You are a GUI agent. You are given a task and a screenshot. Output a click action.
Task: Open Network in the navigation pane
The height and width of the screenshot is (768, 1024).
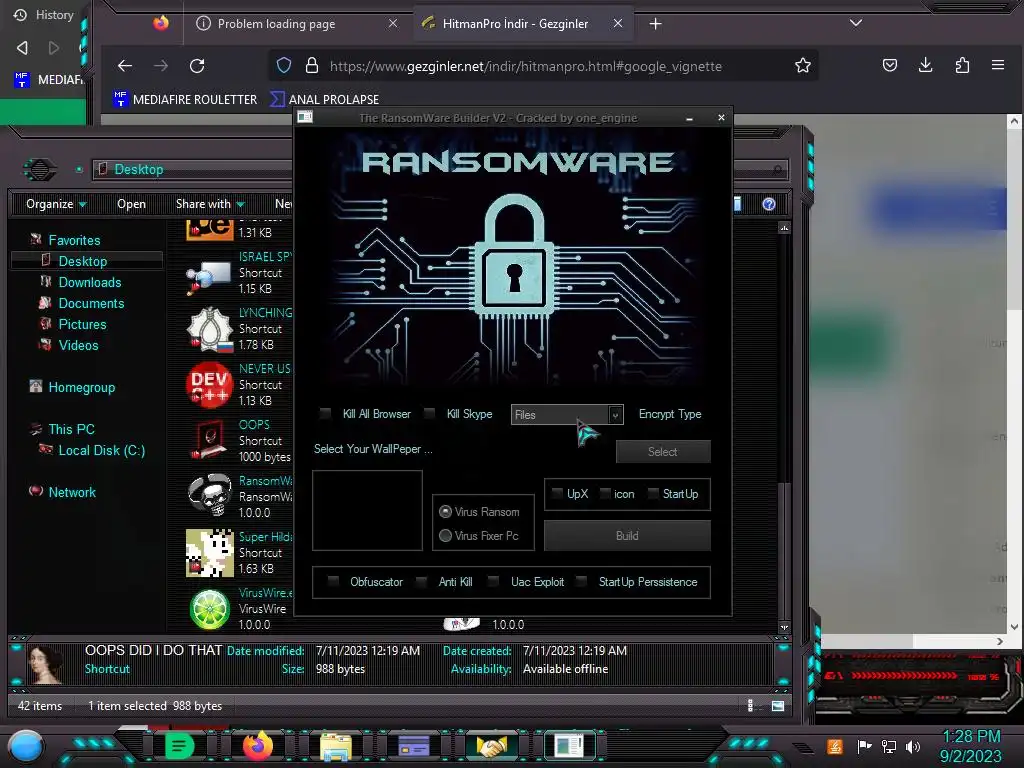click(x=72, y=492)
